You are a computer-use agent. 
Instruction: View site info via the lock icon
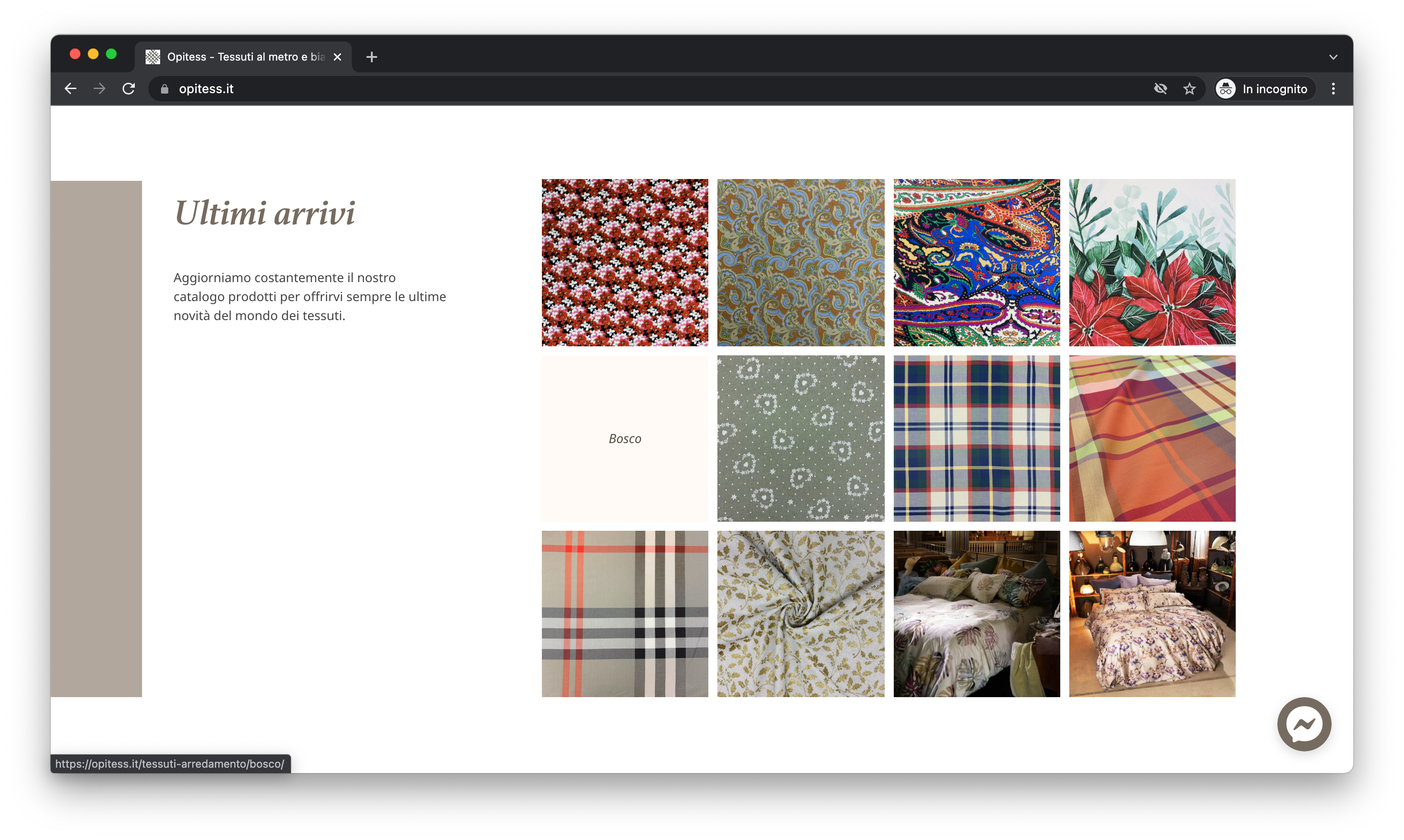point(164,89)
